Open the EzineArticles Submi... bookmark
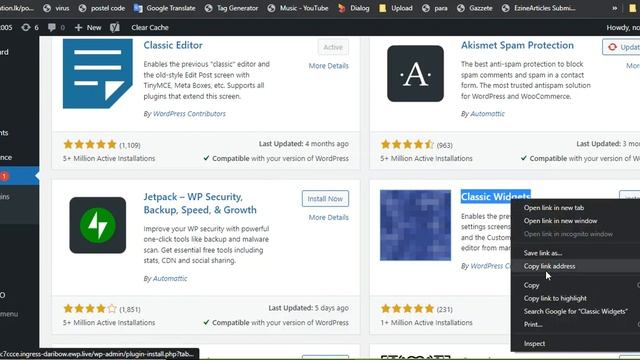This screenshot has width=640, height=360. pyautogui.click(x=539, y=8)
